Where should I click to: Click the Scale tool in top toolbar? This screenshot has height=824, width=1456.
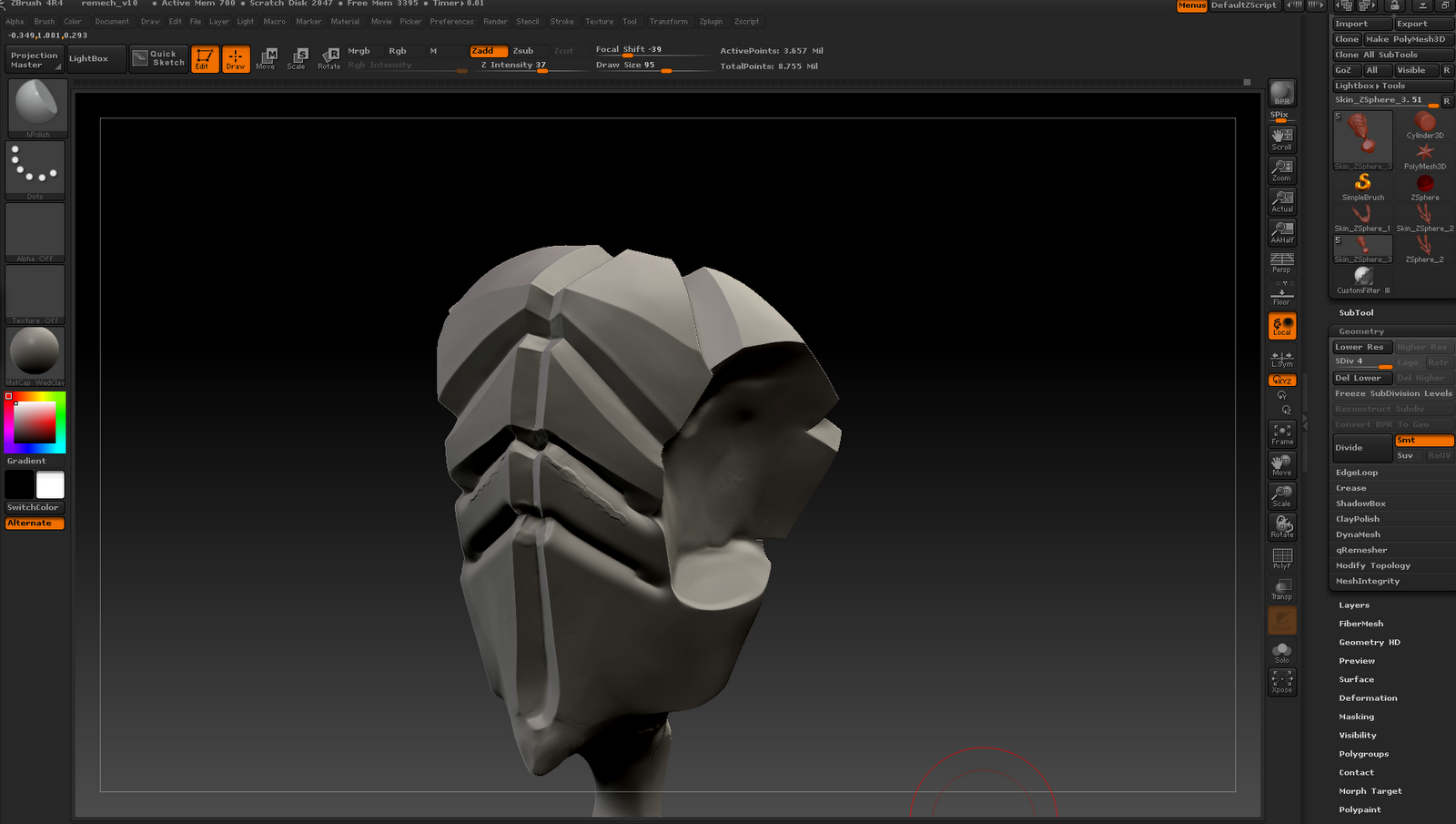pyautogui.click(x=297, y=58)
